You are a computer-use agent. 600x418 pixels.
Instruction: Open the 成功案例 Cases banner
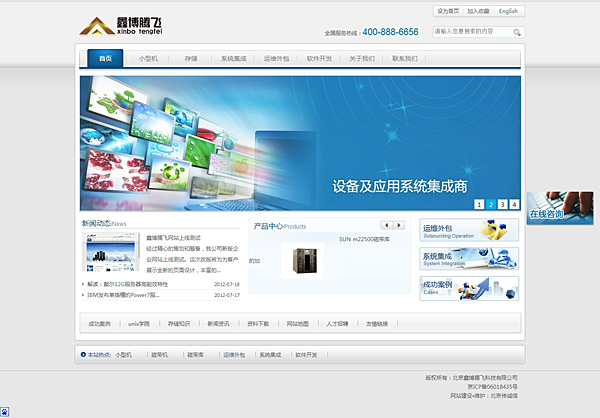click(469, 289)
